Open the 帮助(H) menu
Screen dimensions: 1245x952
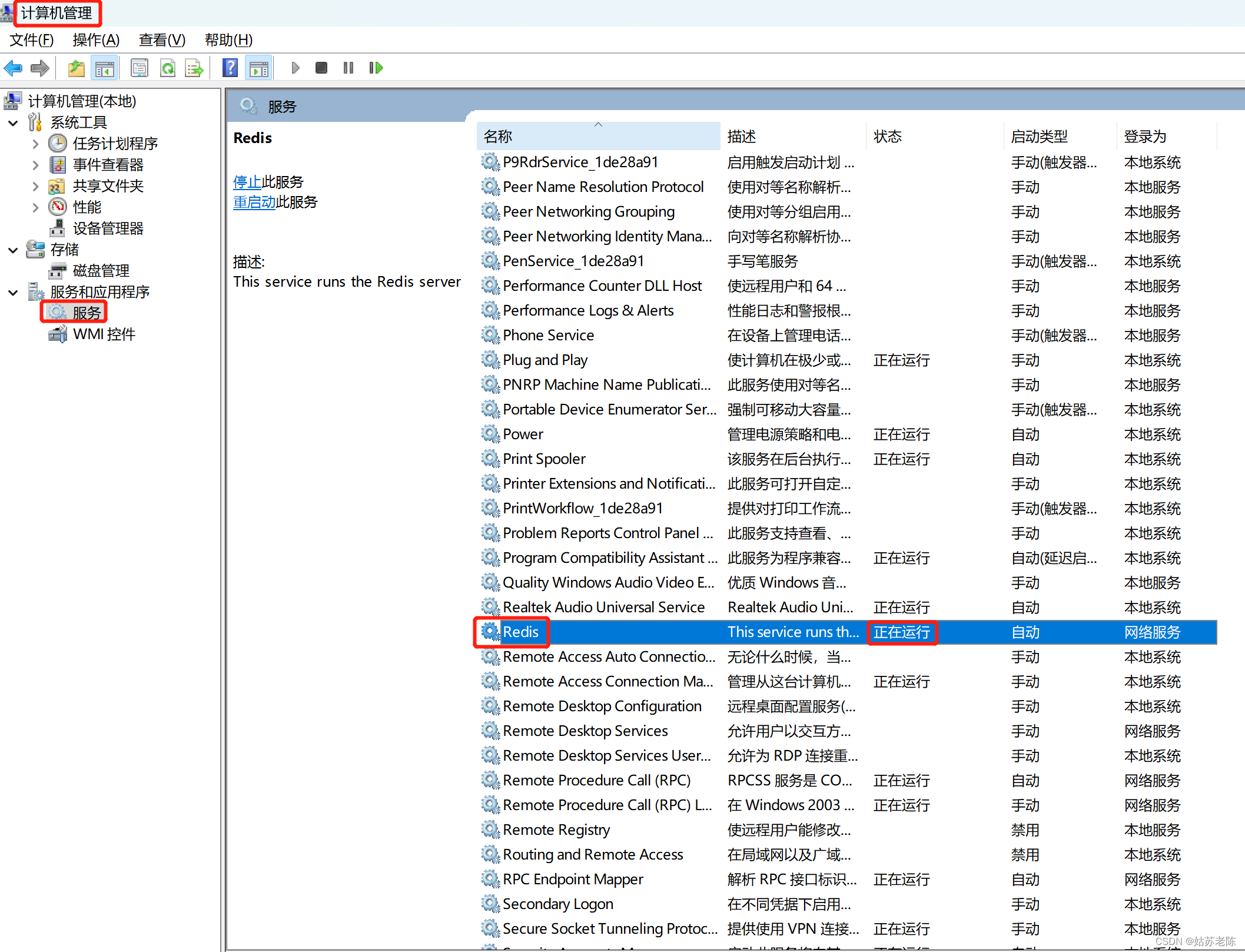pyautogui.click(x=228, y=40)
